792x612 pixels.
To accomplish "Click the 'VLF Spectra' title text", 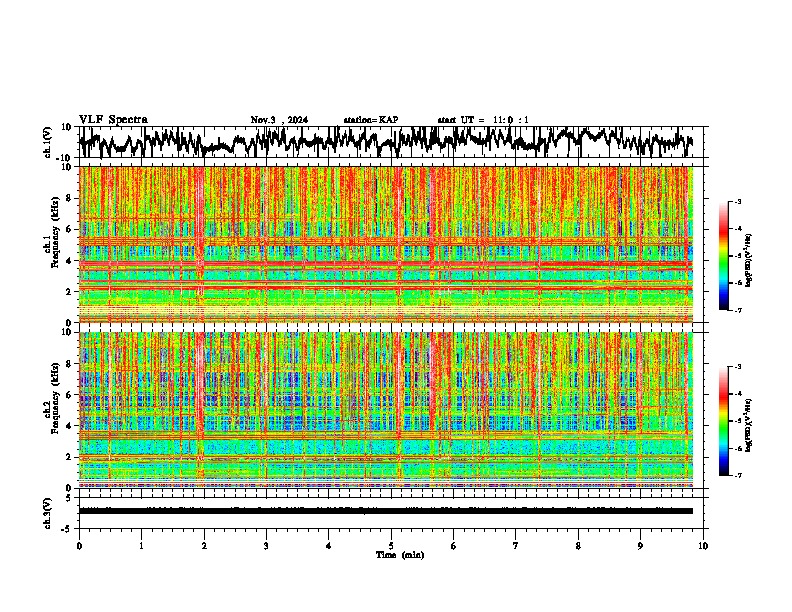I will coord(113,120).
